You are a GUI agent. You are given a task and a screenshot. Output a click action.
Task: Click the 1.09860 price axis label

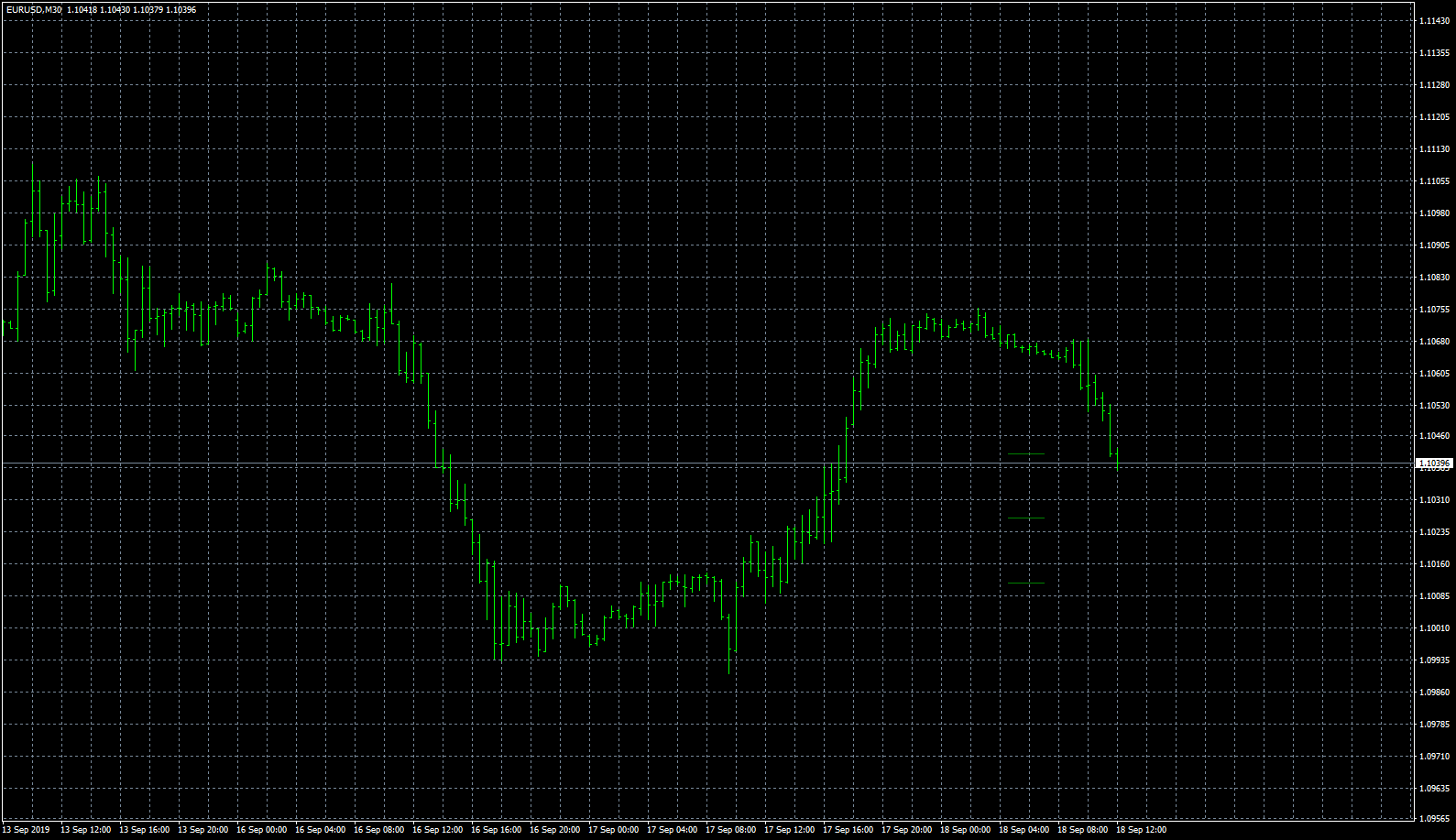click(1434, 693)
